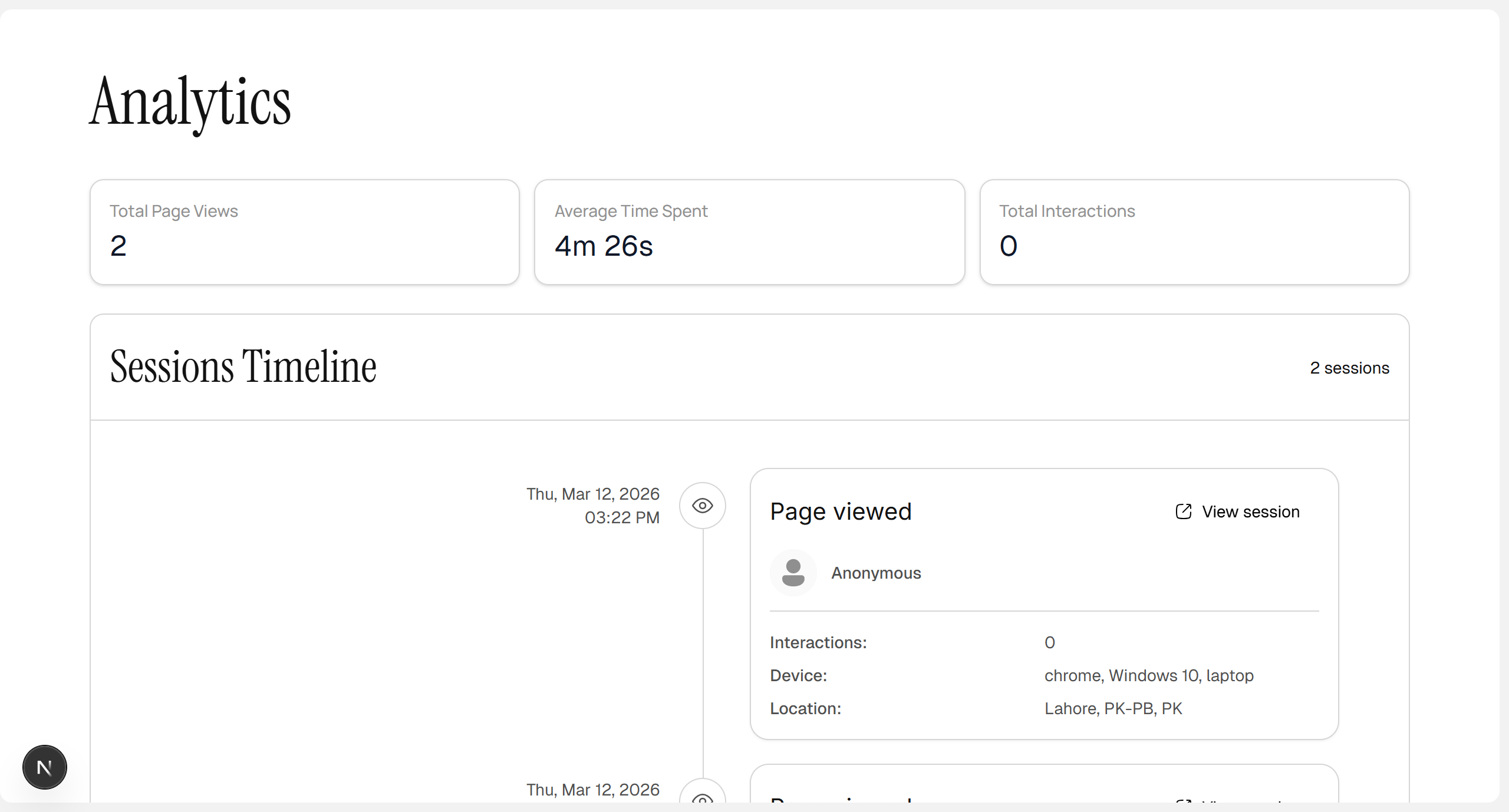Viewport: 1509px width, 812px height.
Task: Click the external-link icon beside View session
Action: click(x=1183, y=511)
